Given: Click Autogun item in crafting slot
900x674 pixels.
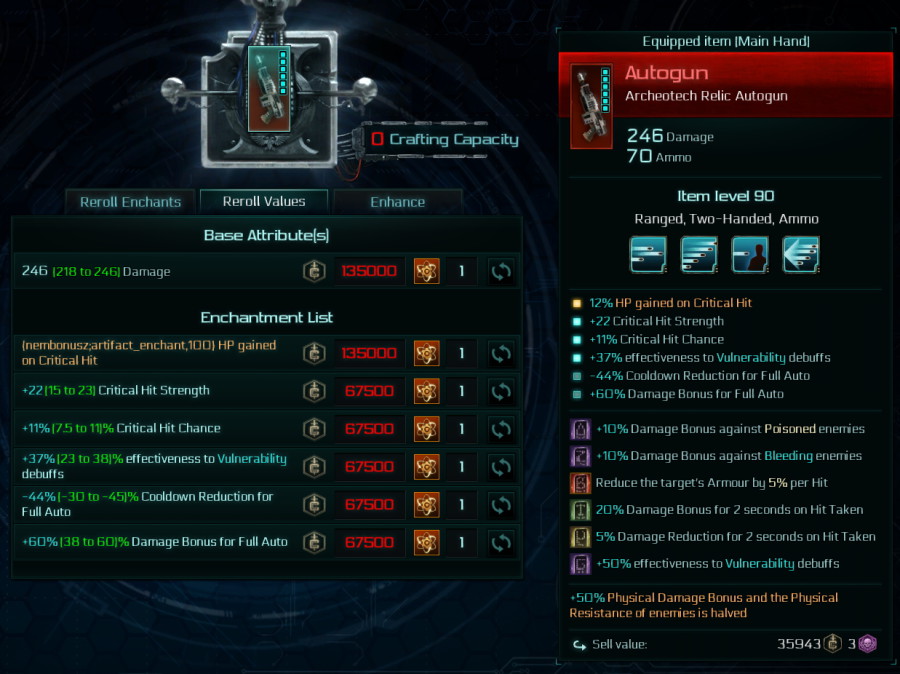Looking at the screenshot, I should click(269, 89).
